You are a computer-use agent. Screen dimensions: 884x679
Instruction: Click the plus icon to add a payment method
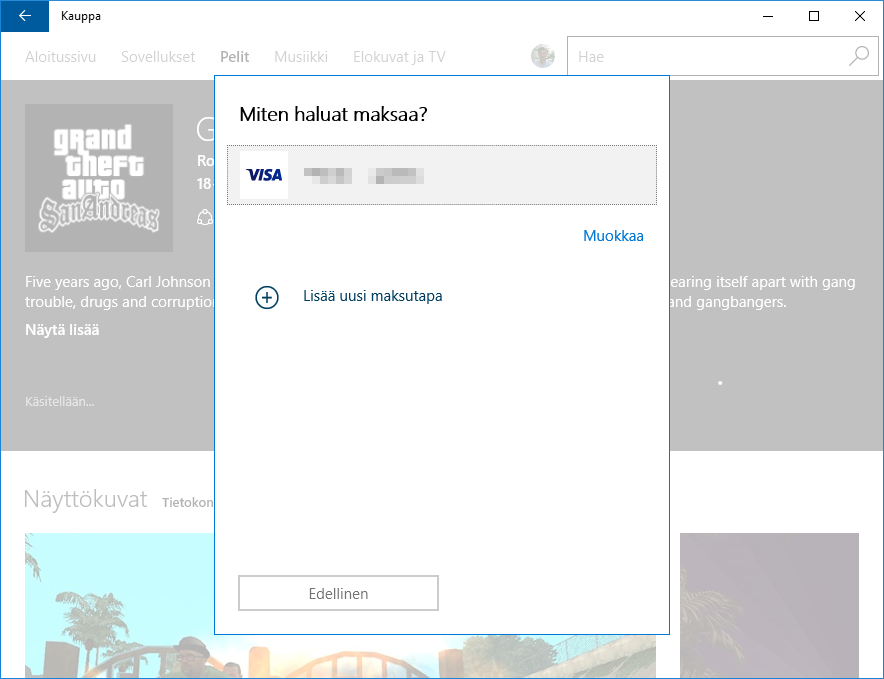(267, 297)
